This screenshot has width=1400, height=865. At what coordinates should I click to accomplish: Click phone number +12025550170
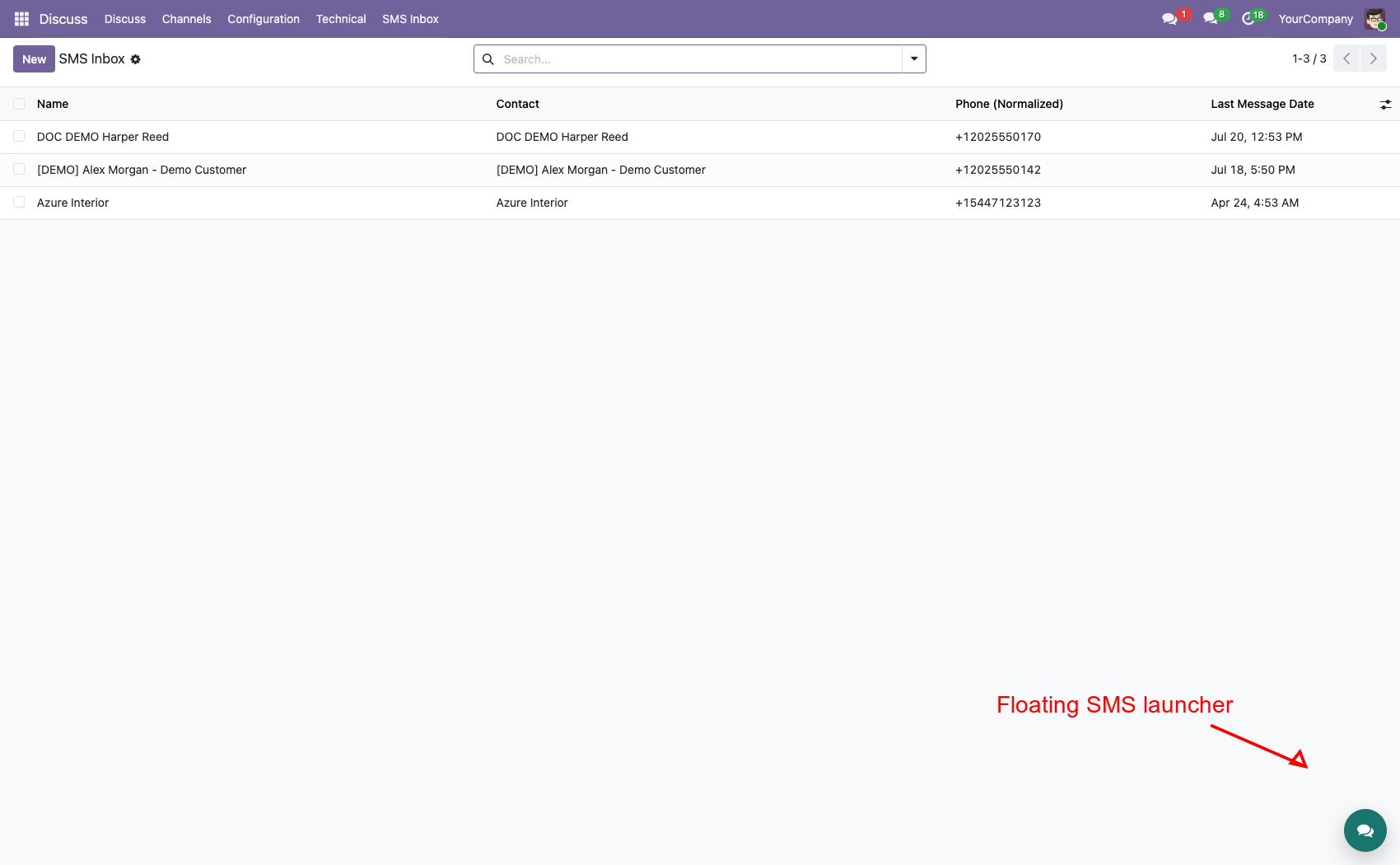[x=998, y=137]
